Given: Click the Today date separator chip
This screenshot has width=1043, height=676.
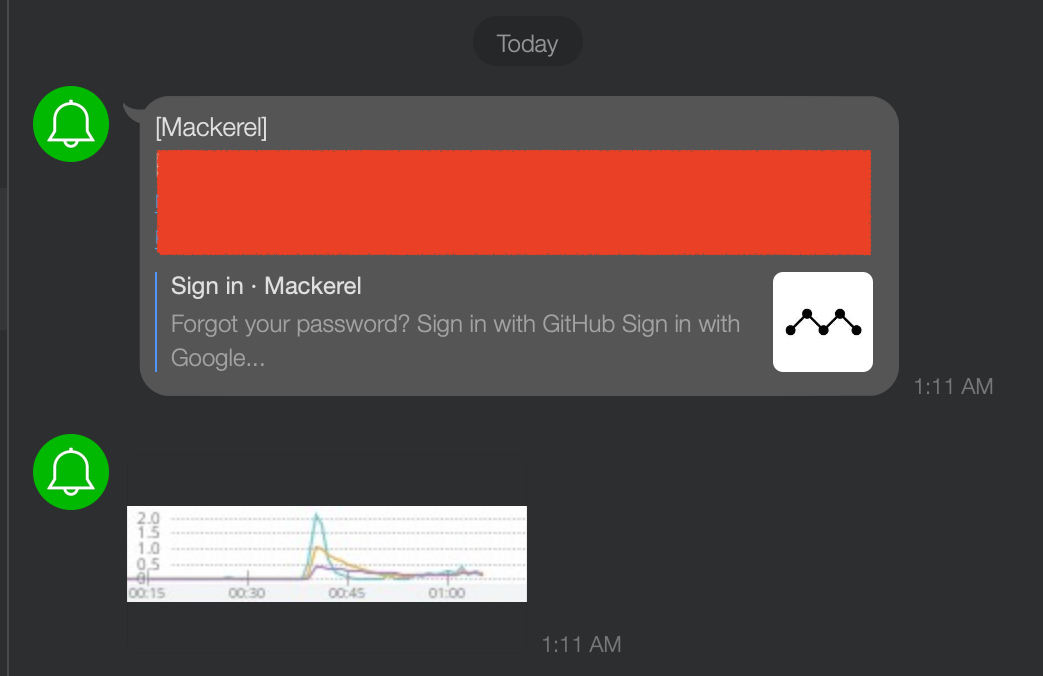Looking at the screenshot, I should click(x=527, y=42).
